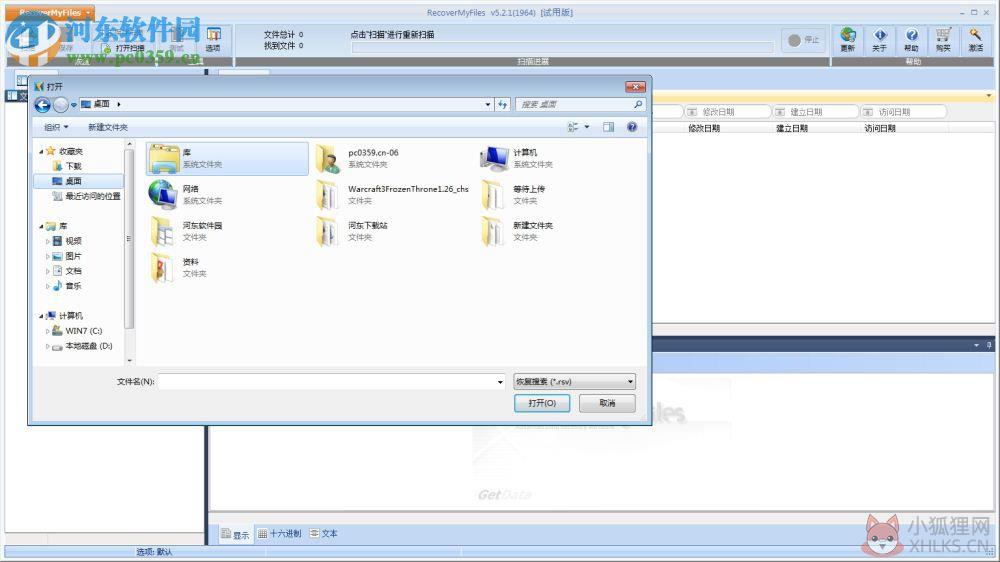Open the 选项 options icon in the ribbon
1000x562 pixels.
click(x=213, y=40)
